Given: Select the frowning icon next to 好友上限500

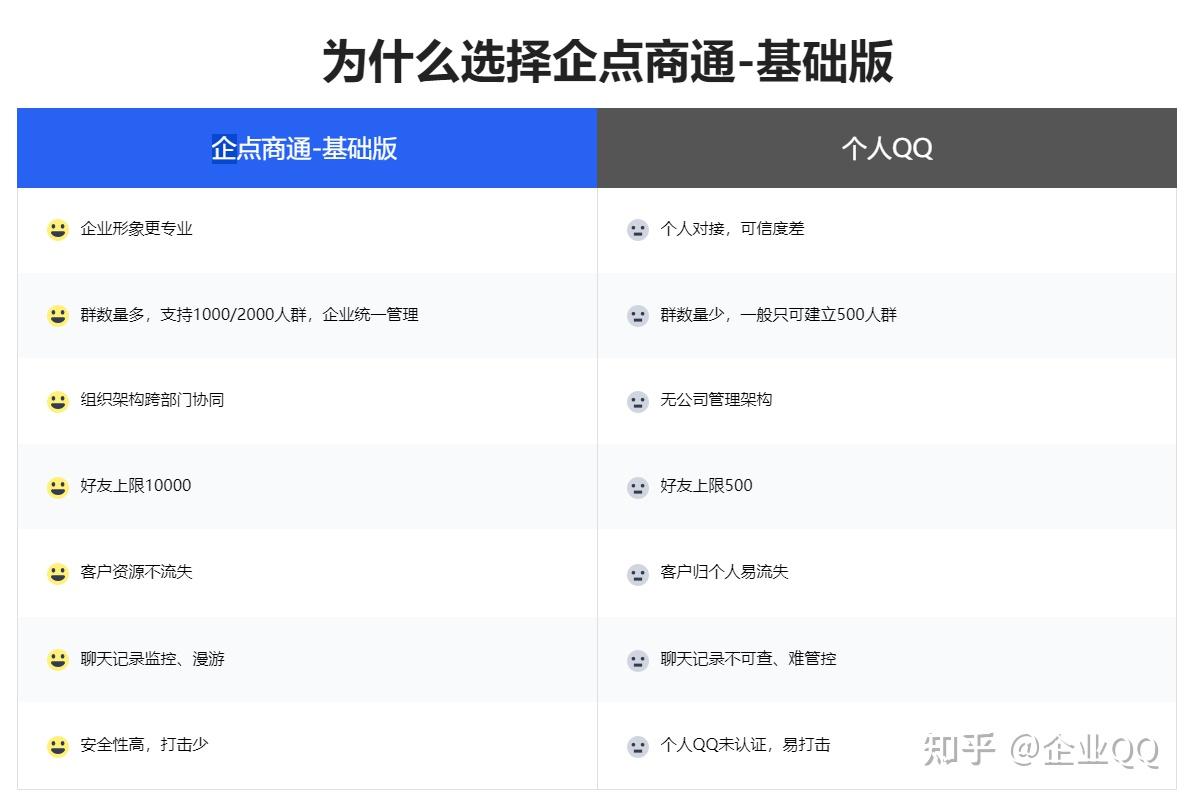Looking at the screenshot, I should [x=637, y=486].
